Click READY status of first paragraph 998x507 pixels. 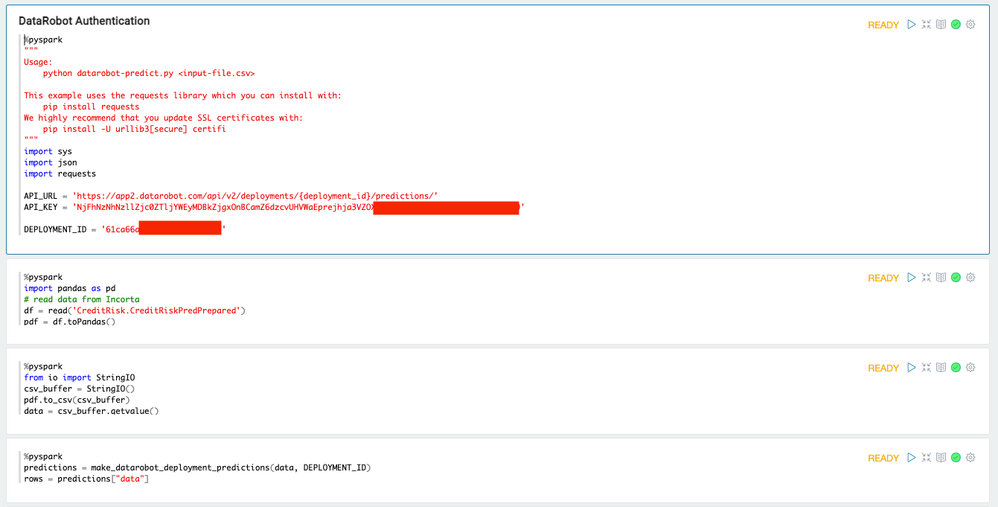click(883, 25)
